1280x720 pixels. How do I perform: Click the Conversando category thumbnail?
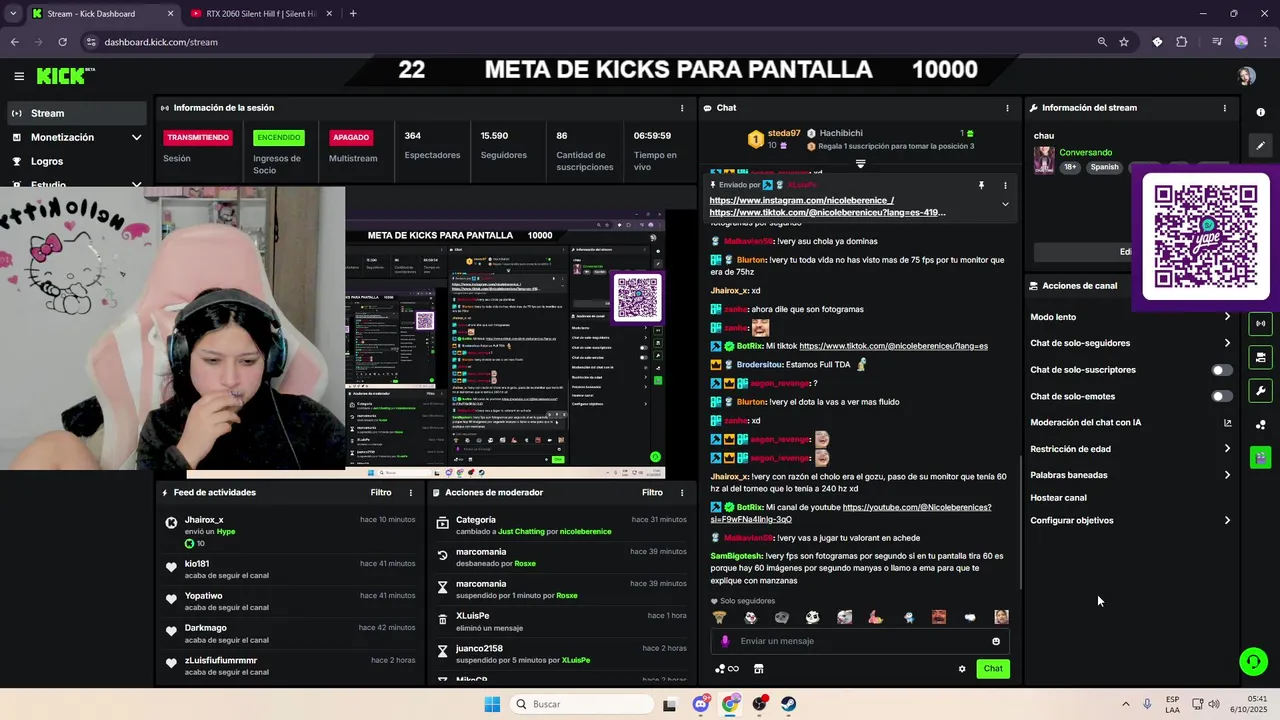pos(1044,160)
